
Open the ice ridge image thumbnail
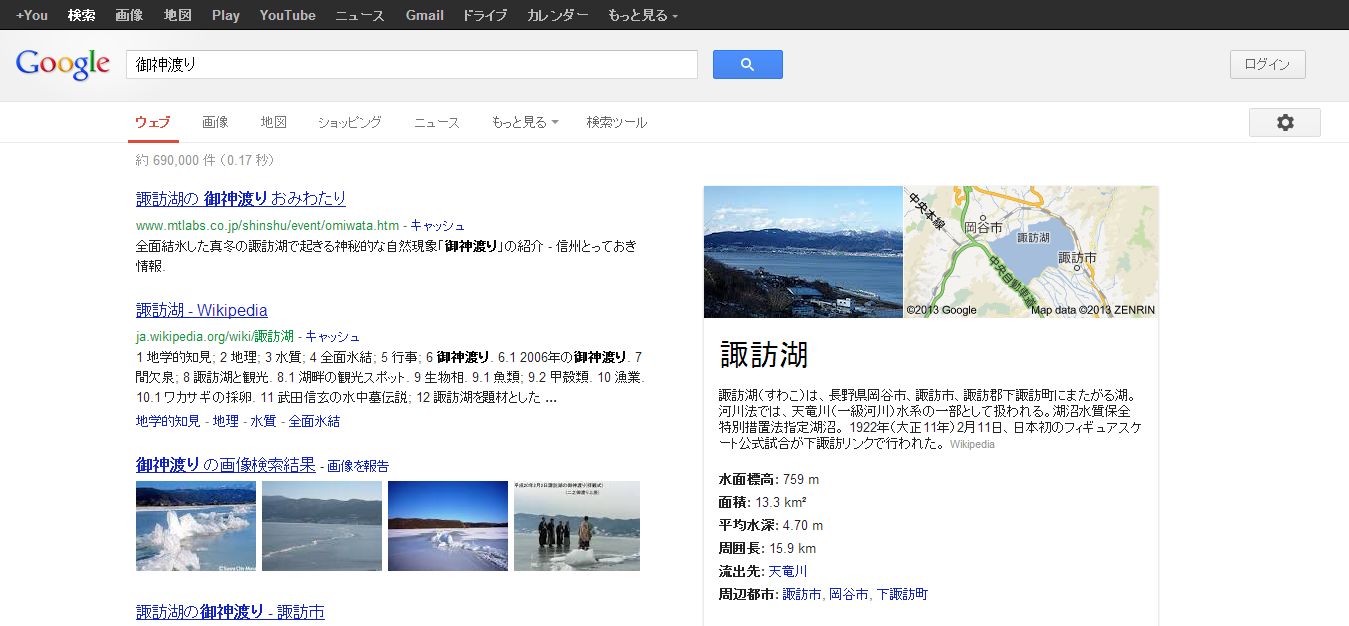click(x=196, y=526)
